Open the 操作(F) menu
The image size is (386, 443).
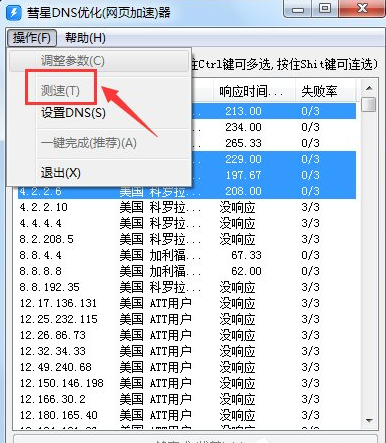(32, 38)
